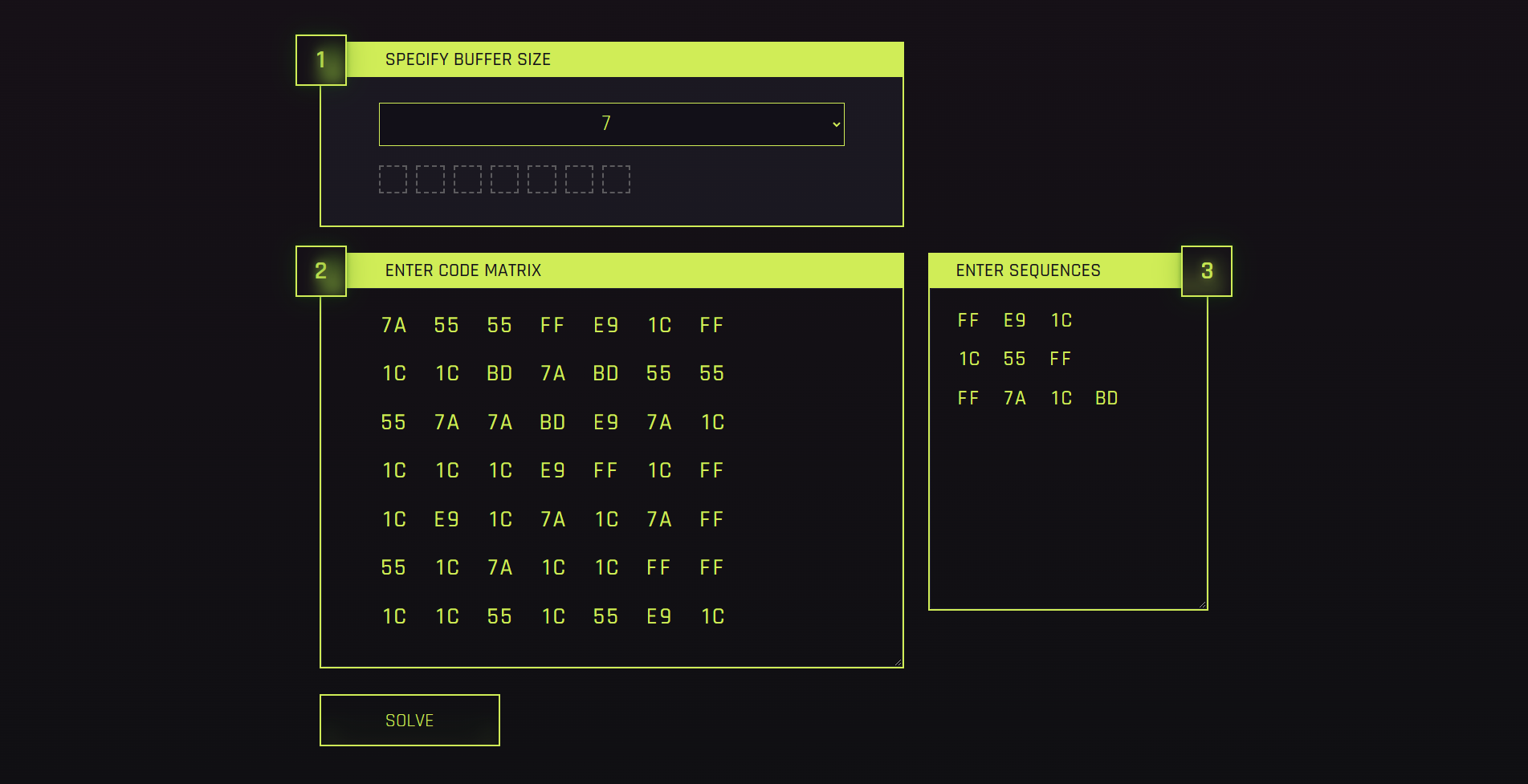Image resolution: width=1528 pixels, height=784 pixels.
Task: Click the step 1 number badge
Action: tap(321, 60)
